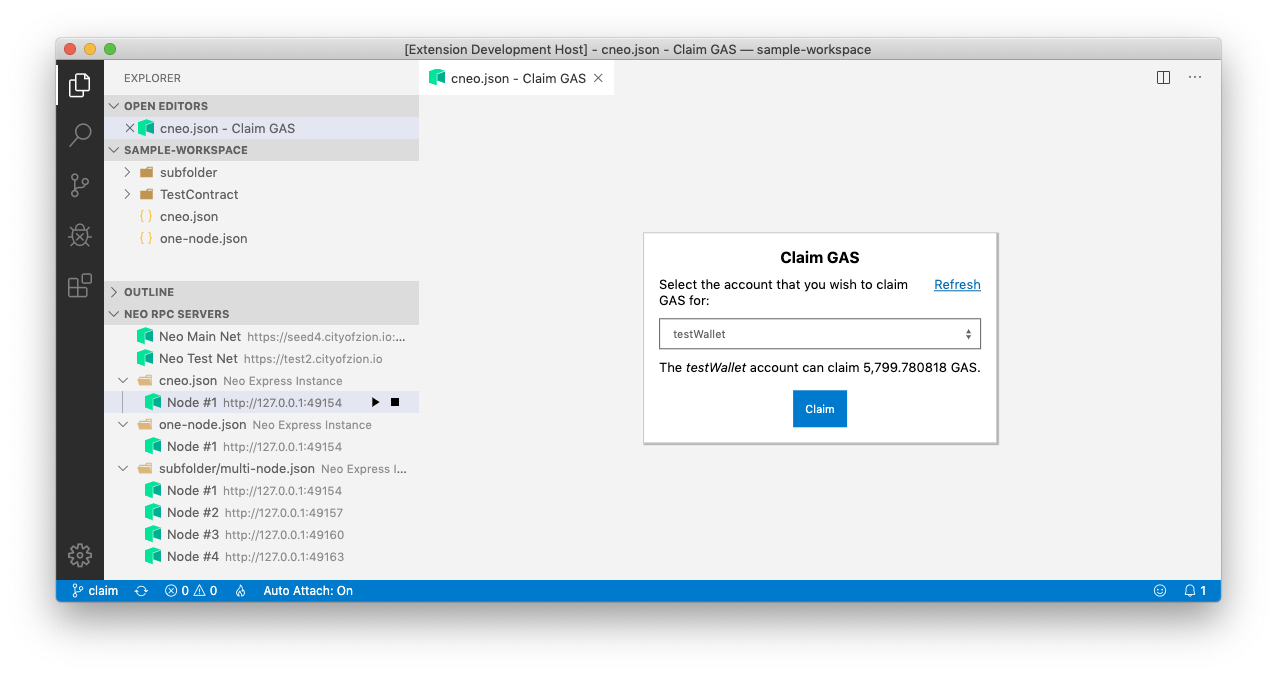Toggle Auto Attach: On in status bar
The image size is (1277, 676).
click(x=308, y=591)
